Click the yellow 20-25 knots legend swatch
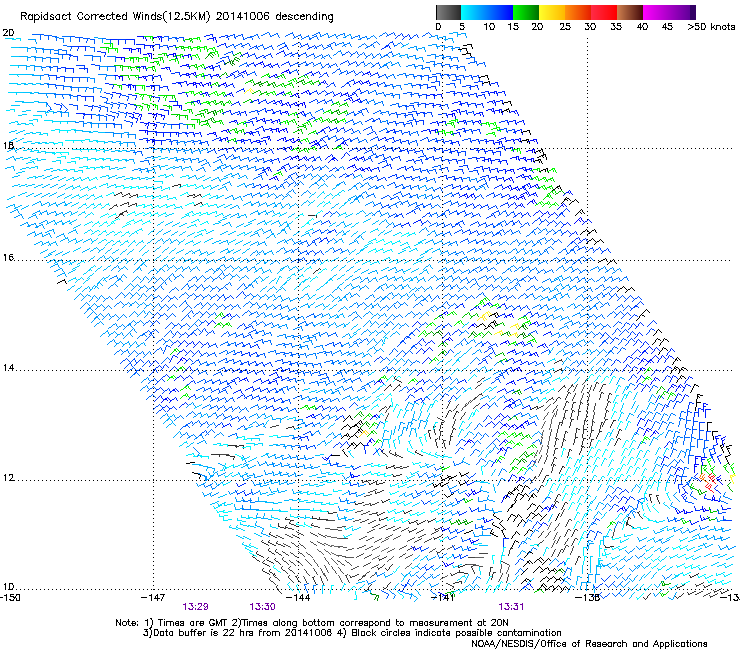 (552, 12)
